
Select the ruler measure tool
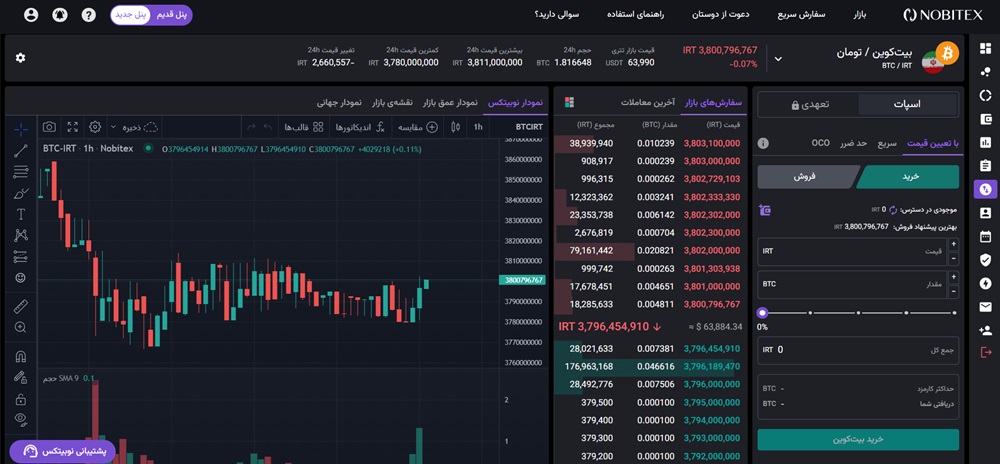coord(20,307)
